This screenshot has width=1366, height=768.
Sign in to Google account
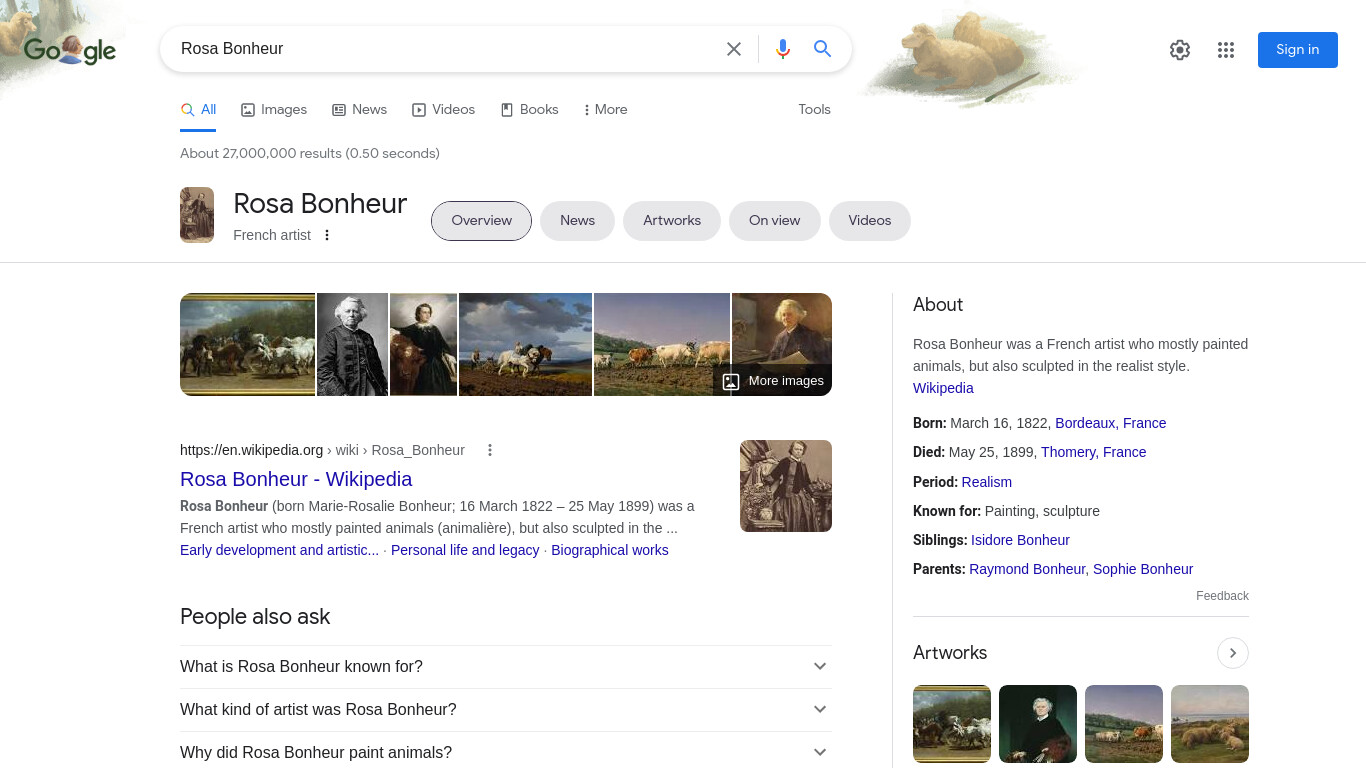pos(1297,50)
